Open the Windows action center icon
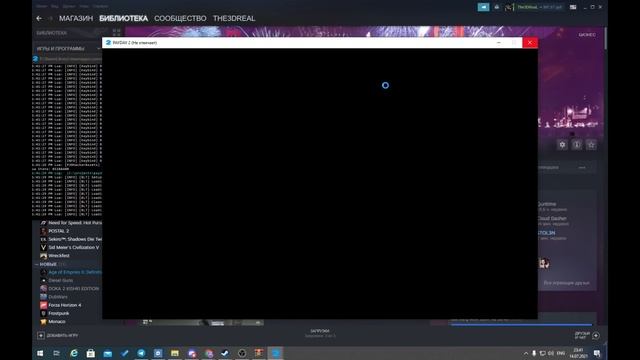The height and width of the screenshot is (360, 640). point(597,353)
